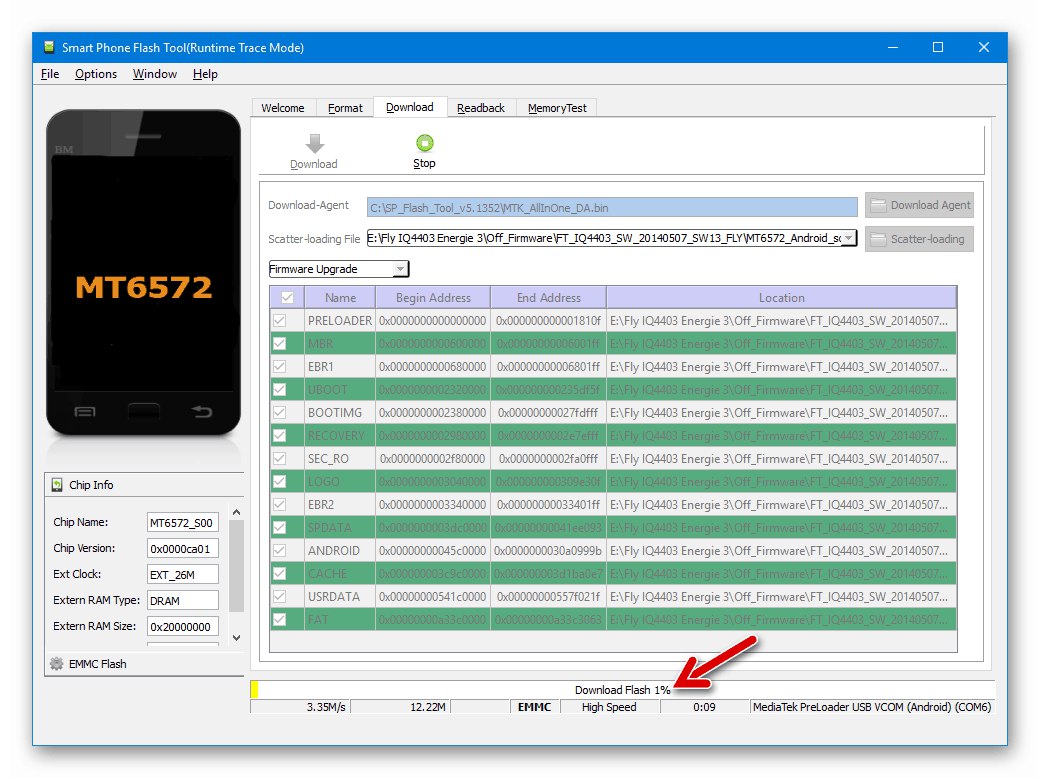Click the Flash Tool app icon in title bar

[48, 47]
